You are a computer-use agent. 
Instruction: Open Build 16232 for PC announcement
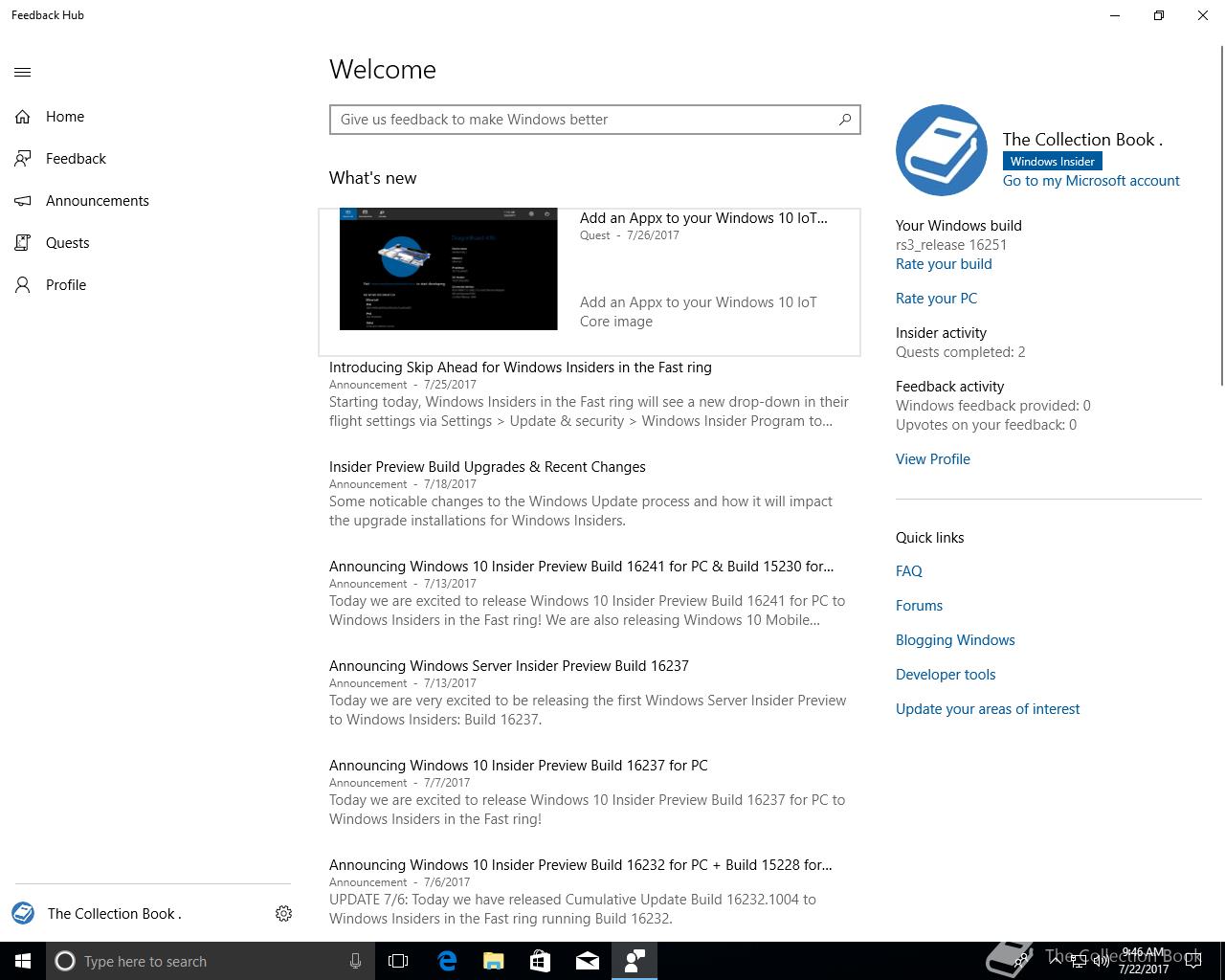point(581,865)
